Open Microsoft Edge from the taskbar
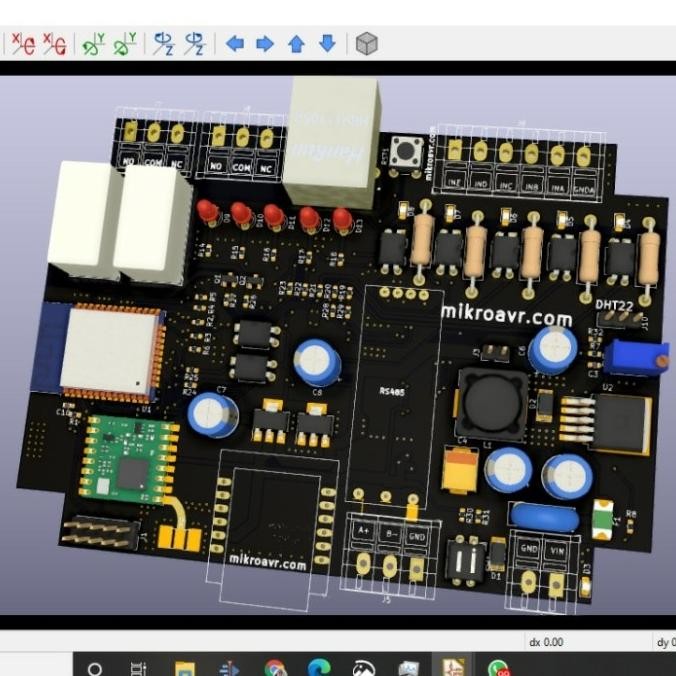 pos(319,668)
